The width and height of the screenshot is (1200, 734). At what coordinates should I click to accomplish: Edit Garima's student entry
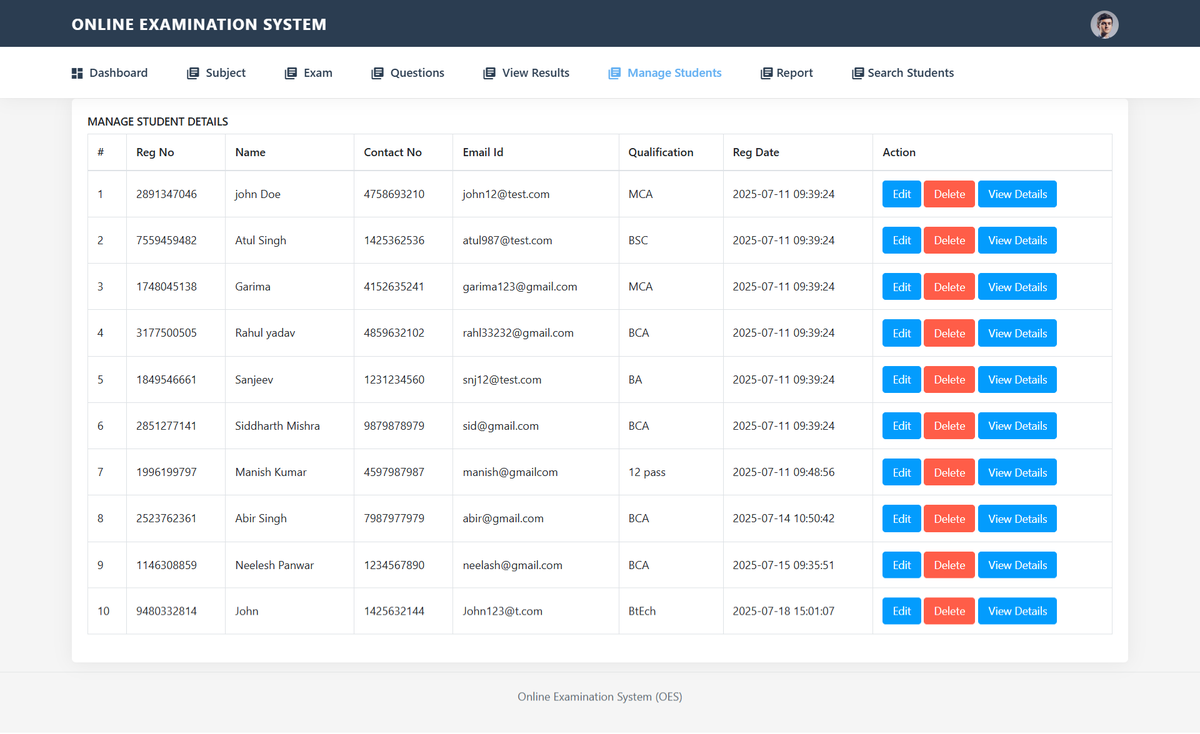click(x=901, y=287)
